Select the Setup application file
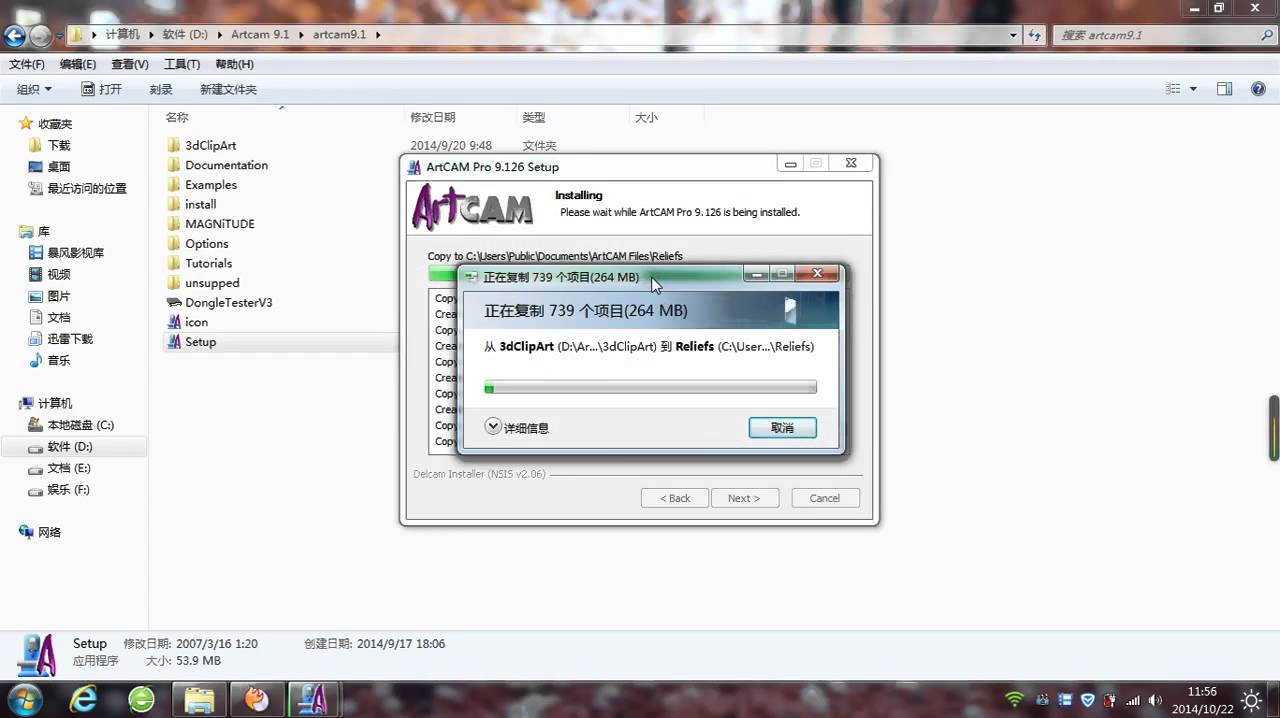This screenshot has width=1280, height=718. (200, 342)
